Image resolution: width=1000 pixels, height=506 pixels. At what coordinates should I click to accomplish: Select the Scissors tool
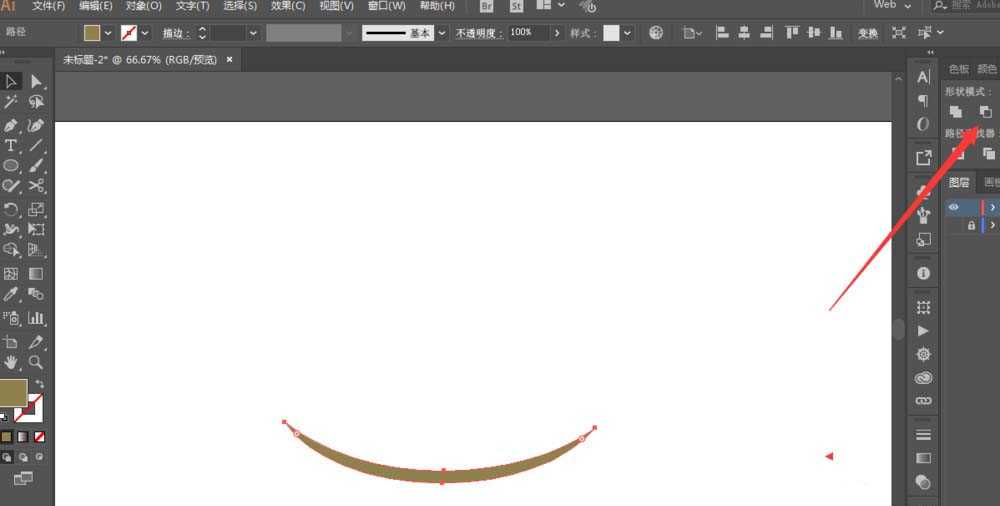click(36, 186)
